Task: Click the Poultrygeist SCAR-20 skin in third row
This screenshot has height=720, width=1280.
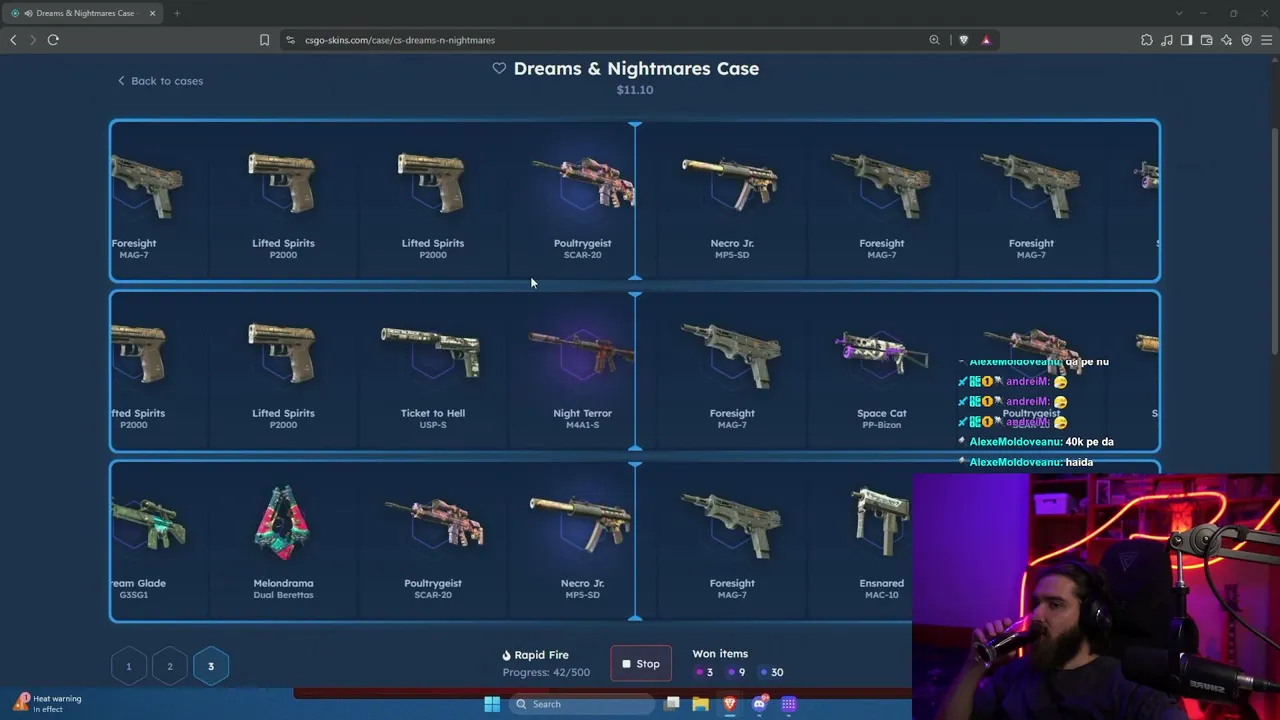Action: (x=432, y=543)
